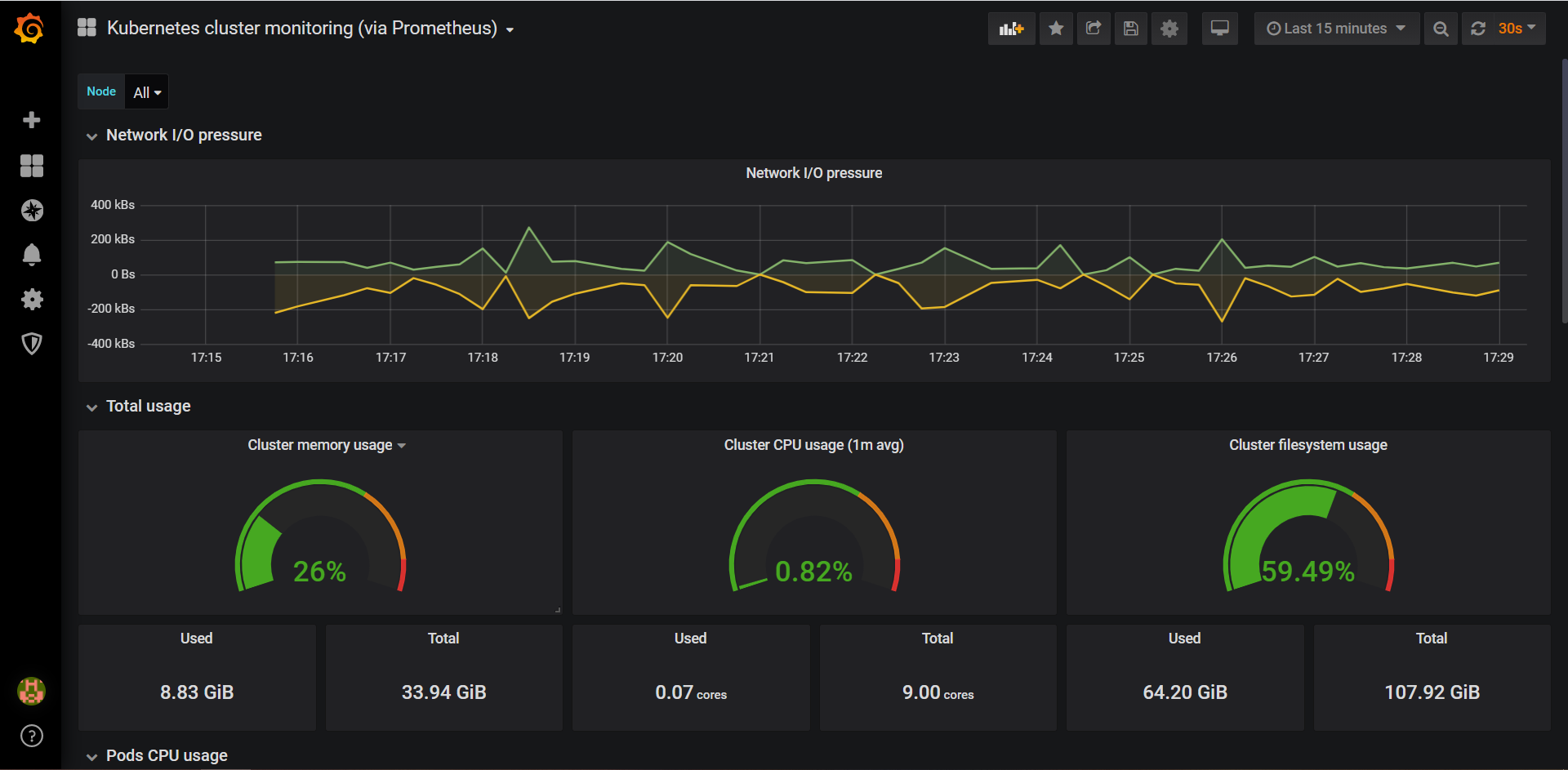Open the 30s refresh interval dropdown
Screen dimensions: 1568x770
1517,29
